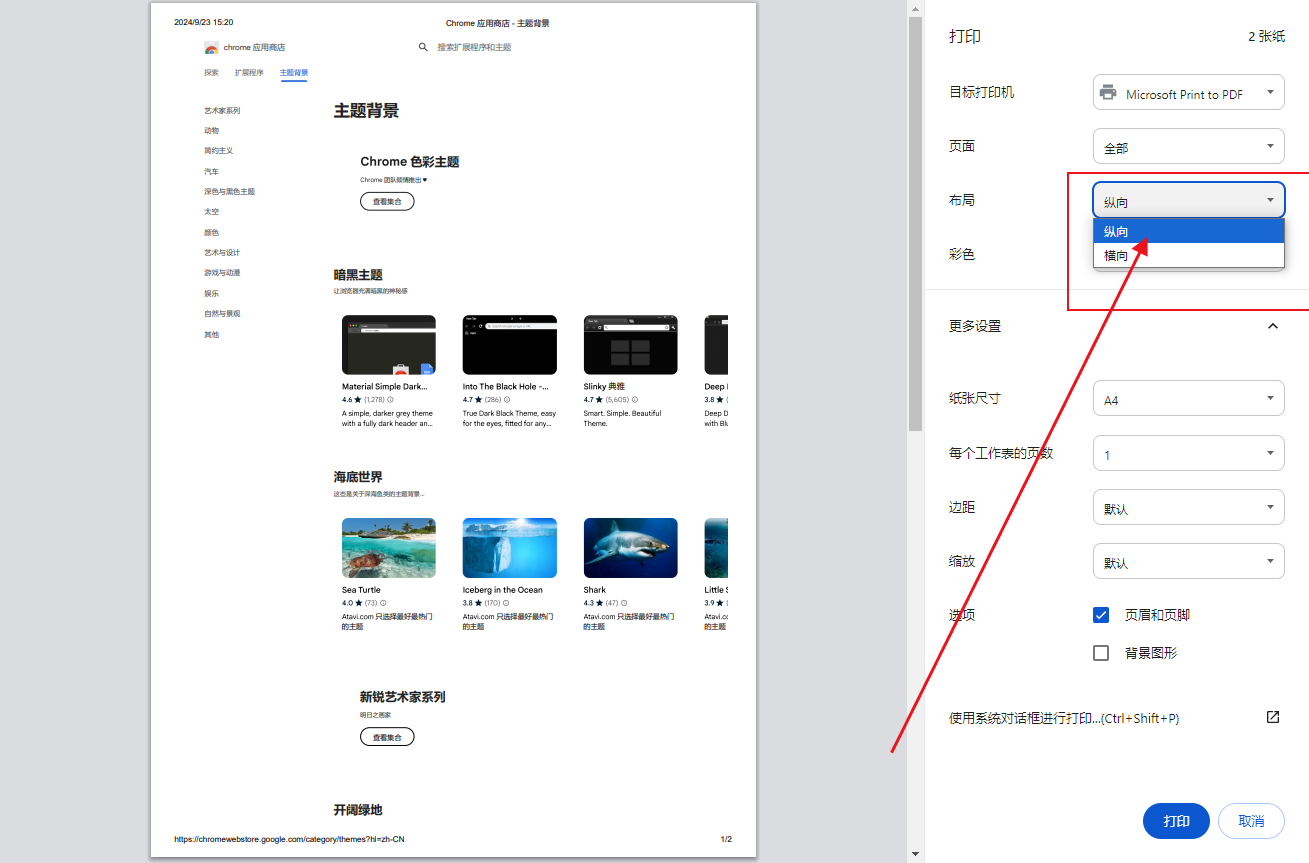The image size is (1309, 863).
Task: Click the Into The Black Hole thumbnail
Action: (x=510, y=345)
